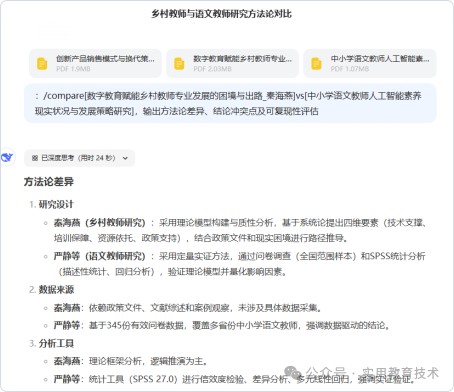This screenshot has width=454, height=392.
Task: Click the 3. 分析工具 list heading
Action: coord(52,343)
